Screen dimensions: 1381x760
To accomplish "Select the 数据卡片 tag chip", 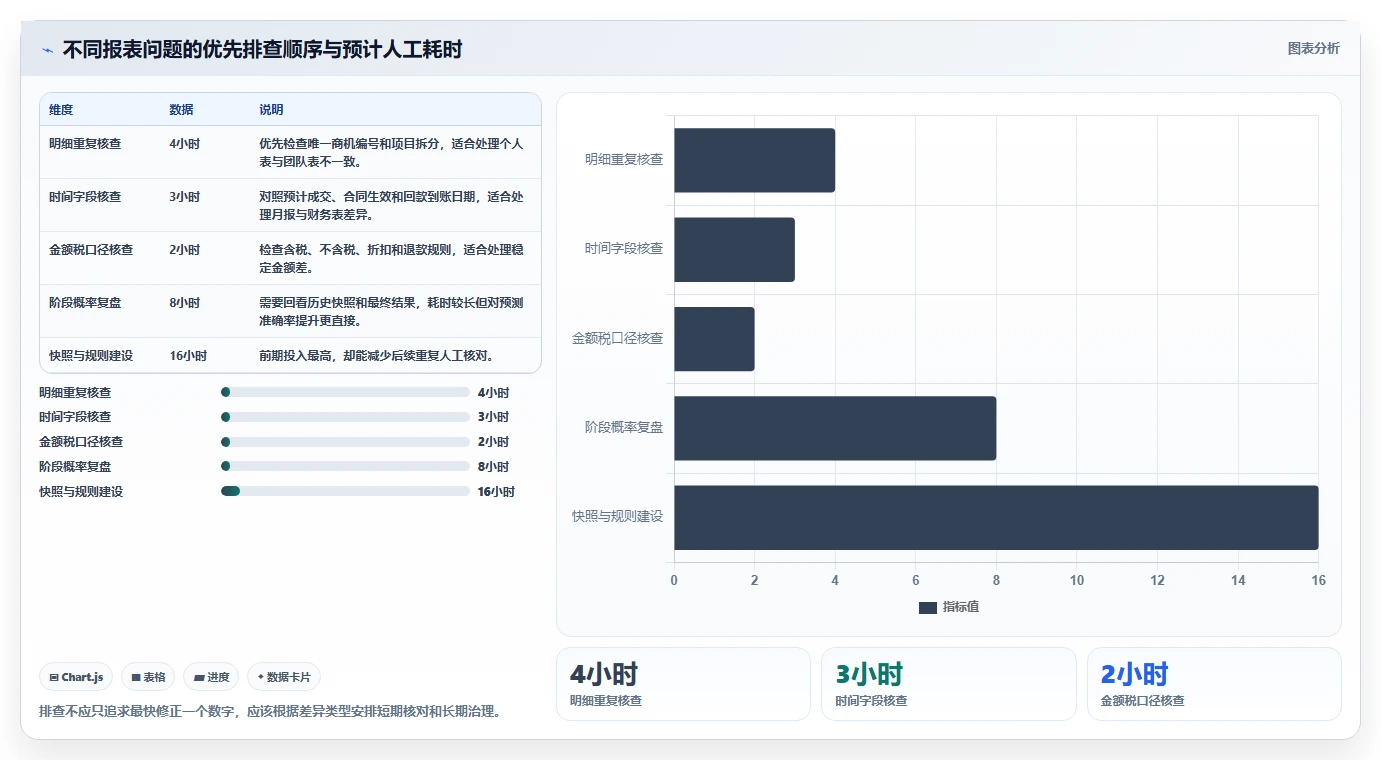I will pos(284,677).
